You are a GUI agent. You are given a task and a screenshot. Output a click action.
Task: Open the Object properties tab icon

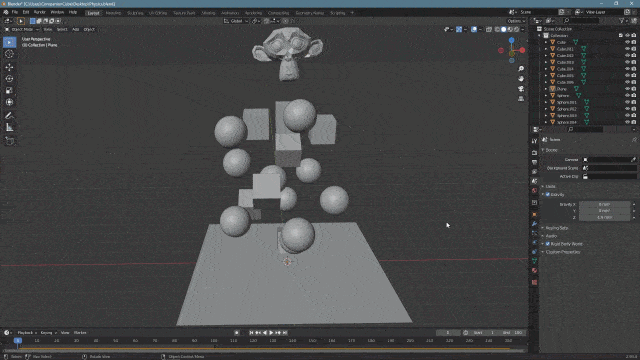tap(534, 214)
